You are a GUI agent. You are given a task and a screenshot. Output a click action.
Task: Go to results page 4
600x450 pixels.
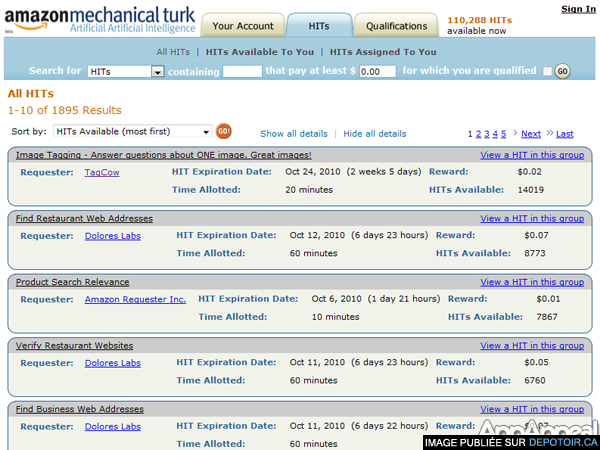tap(495, 134)
